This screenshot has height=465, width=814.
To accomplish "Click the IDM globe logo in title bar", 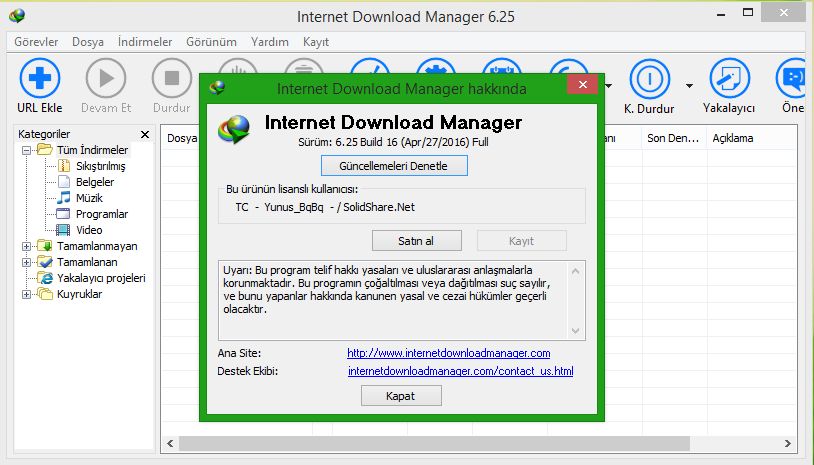I will [x=17, y=16].
